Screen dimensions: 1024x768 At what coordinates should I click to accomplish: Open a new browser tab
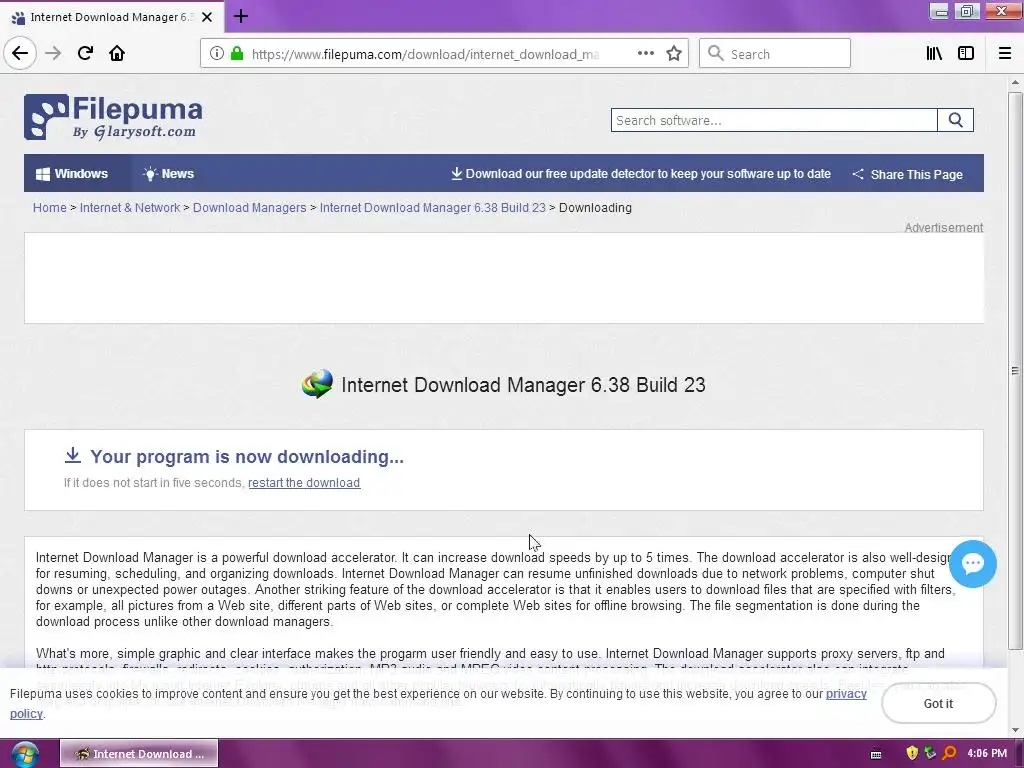coord(240,16)
